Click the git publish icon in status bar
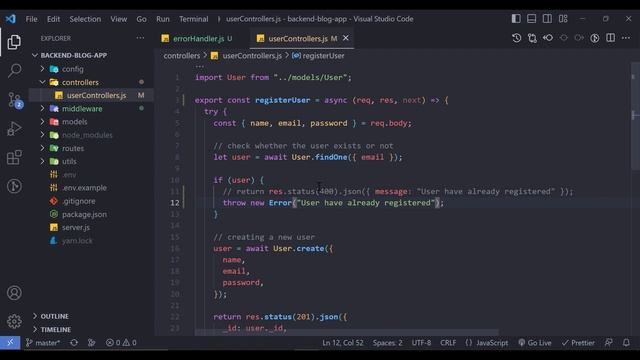The image size is (640, 360). pos(91,343)
